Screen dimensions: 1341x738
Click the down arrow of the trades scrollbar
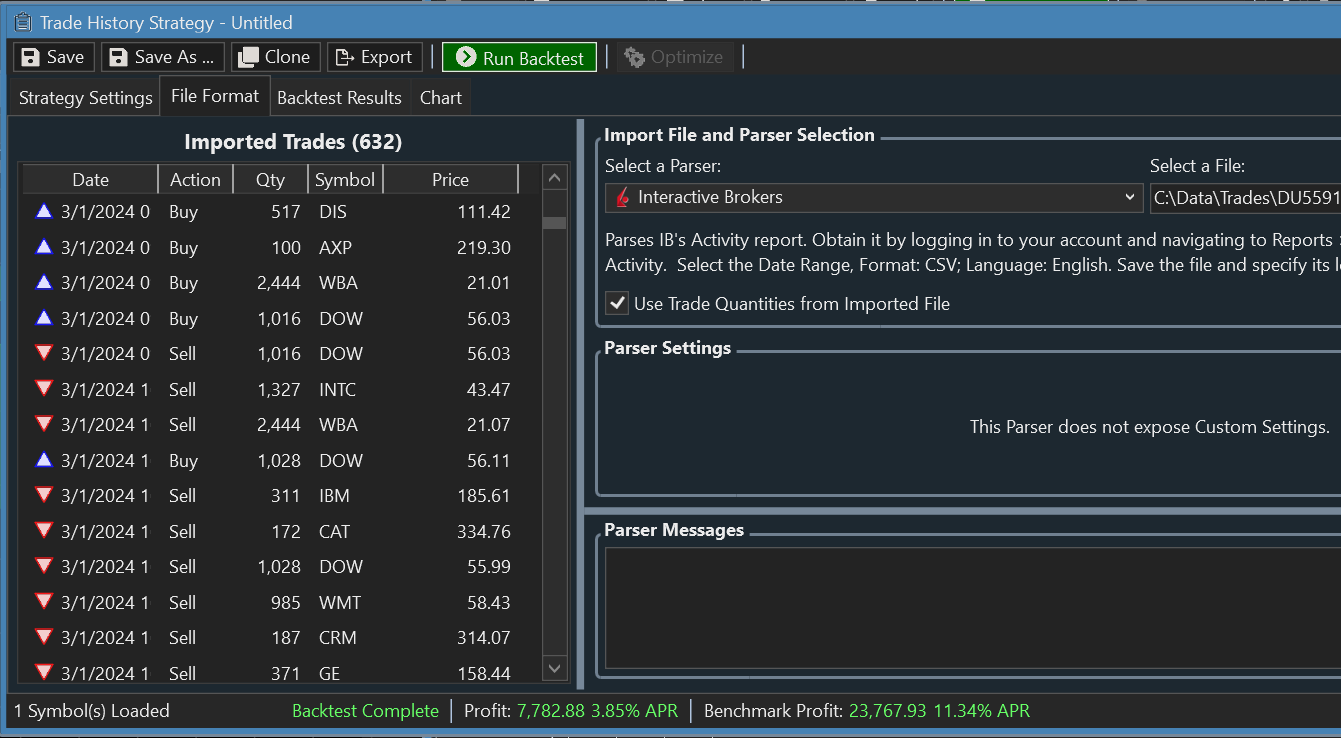[554, 667]
